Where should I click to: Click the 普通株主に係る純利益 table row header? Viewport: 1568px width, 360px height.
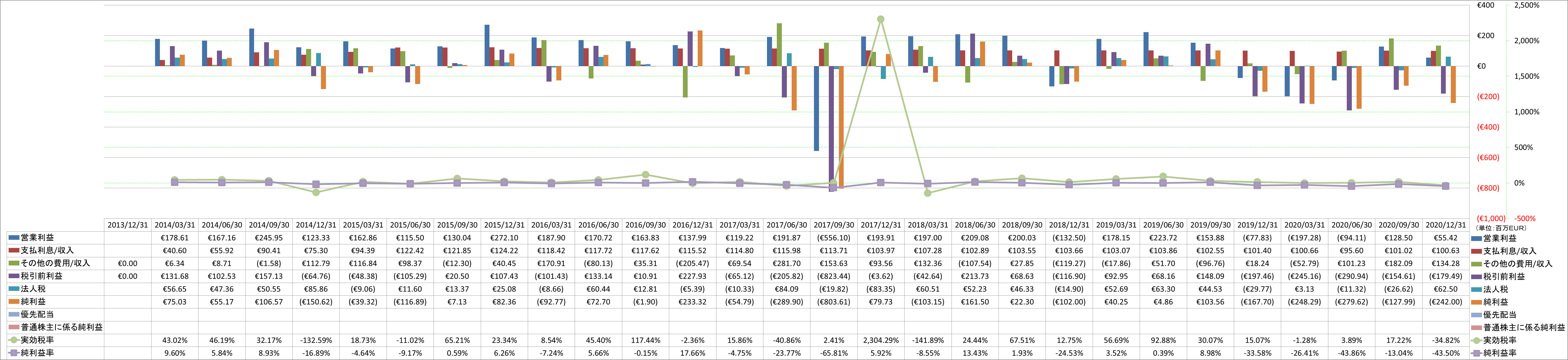click(55, 327)
